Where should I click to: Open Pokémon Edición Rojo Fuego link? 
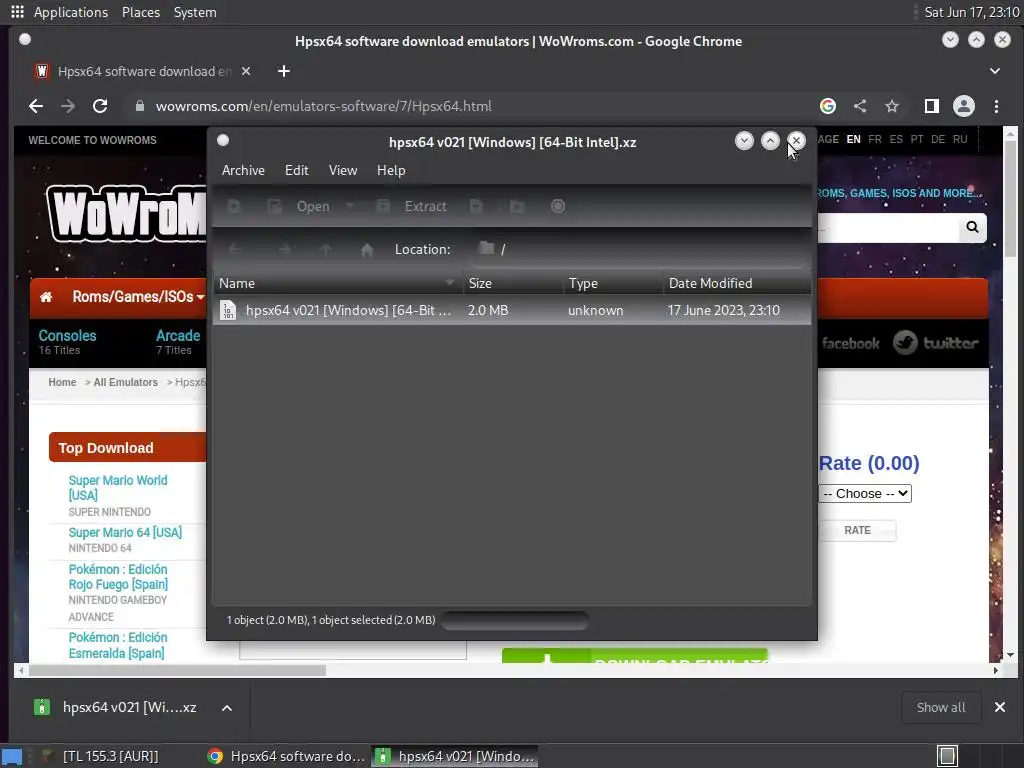[118, 577]
